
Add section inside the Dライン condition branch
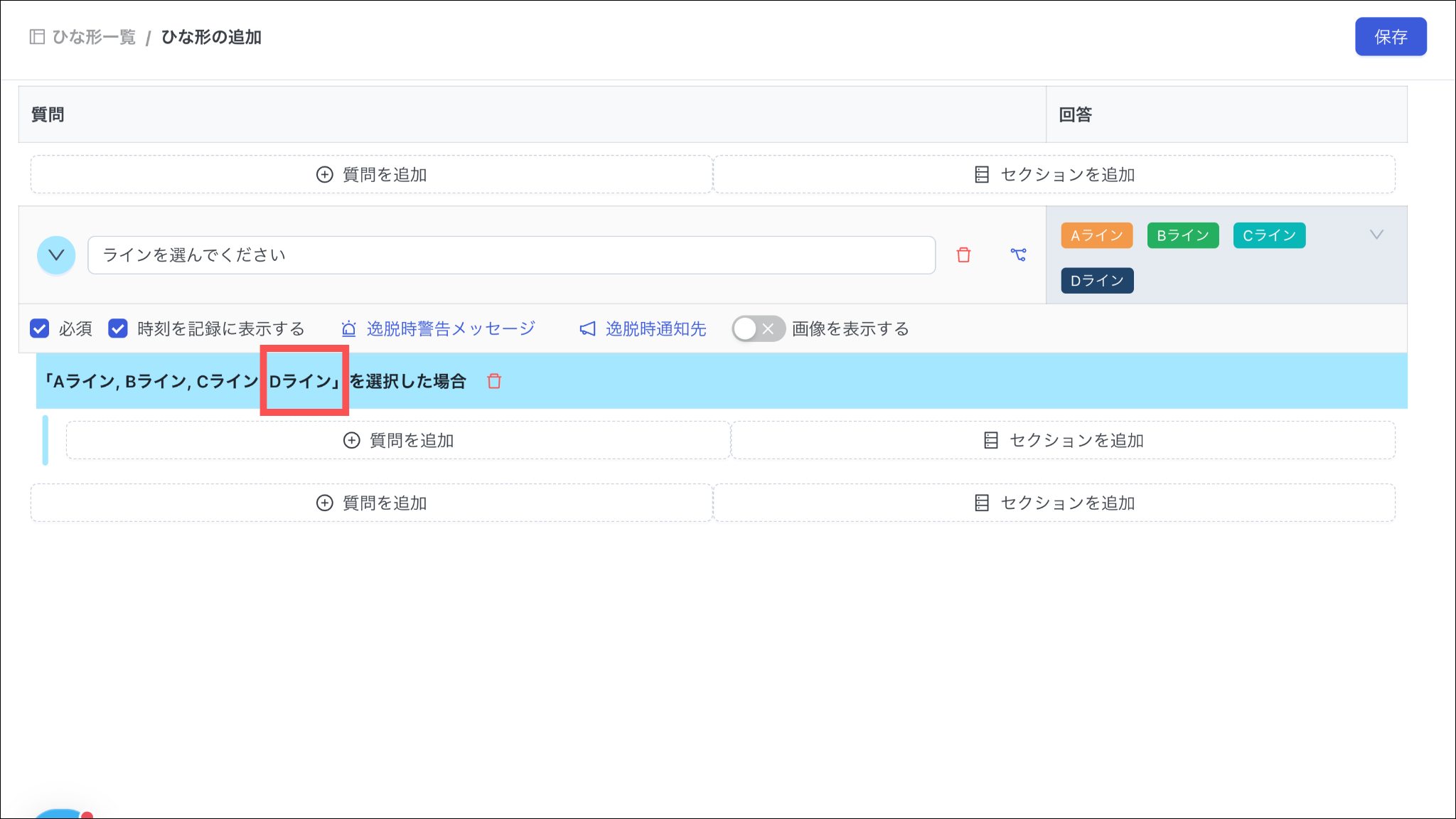pos(1063,441)
